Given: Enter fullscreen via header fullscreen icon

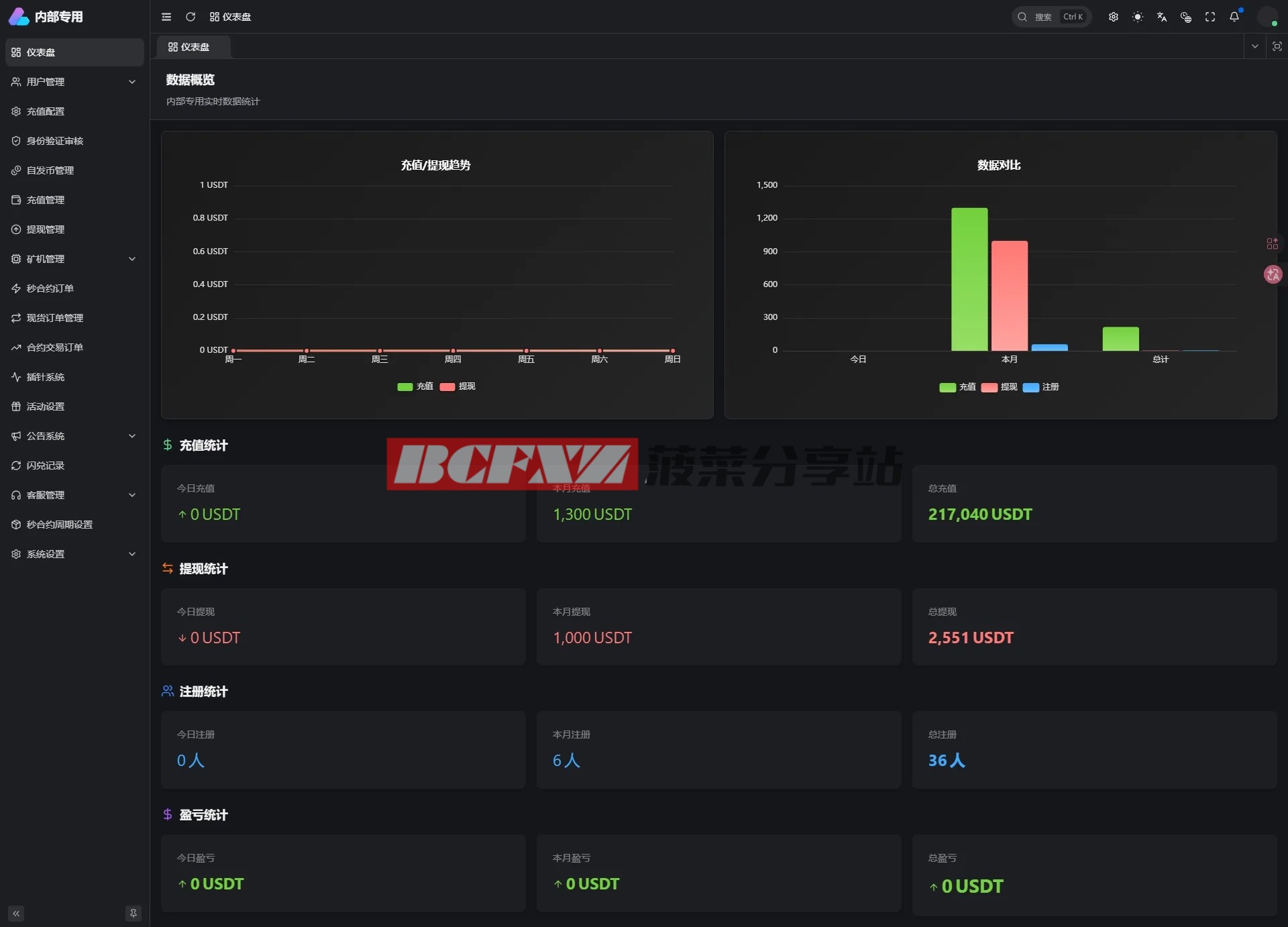Looking at the screenshot, I should [1210, 17].
